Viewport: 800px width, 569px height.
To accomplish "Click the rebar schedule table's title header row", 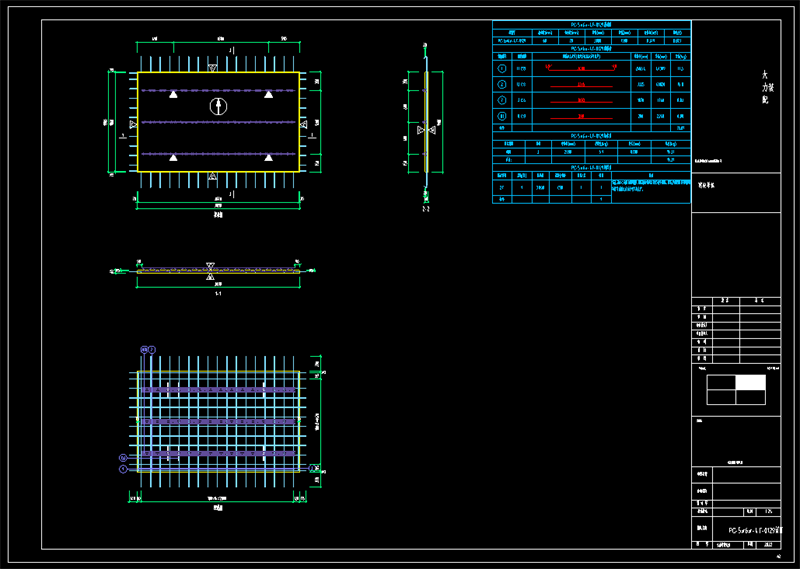I will tap(591, 48).
